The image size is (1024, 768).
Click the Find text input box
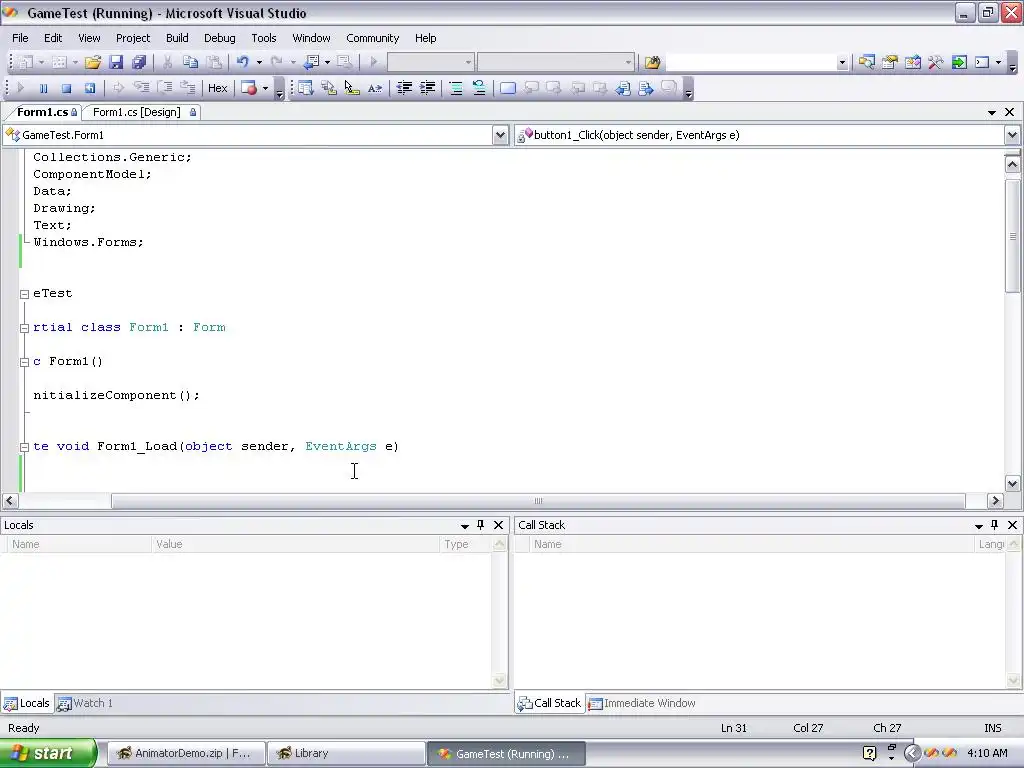750,63
